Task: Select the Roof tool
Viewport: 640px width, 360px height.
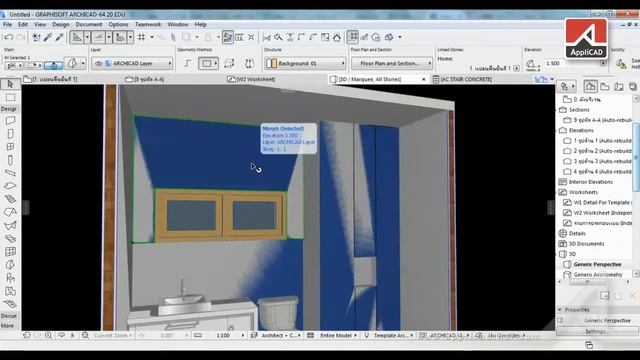Action: tap(10, 212)
